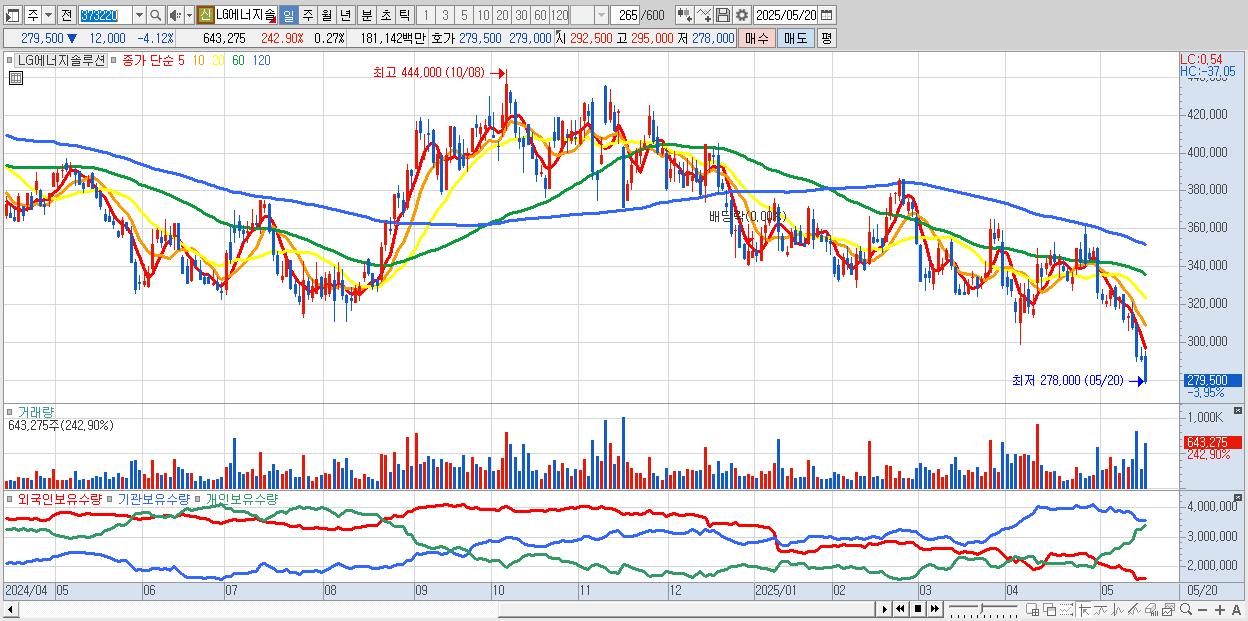Click the overlapping windows icon

click(x=1049, y=610)
